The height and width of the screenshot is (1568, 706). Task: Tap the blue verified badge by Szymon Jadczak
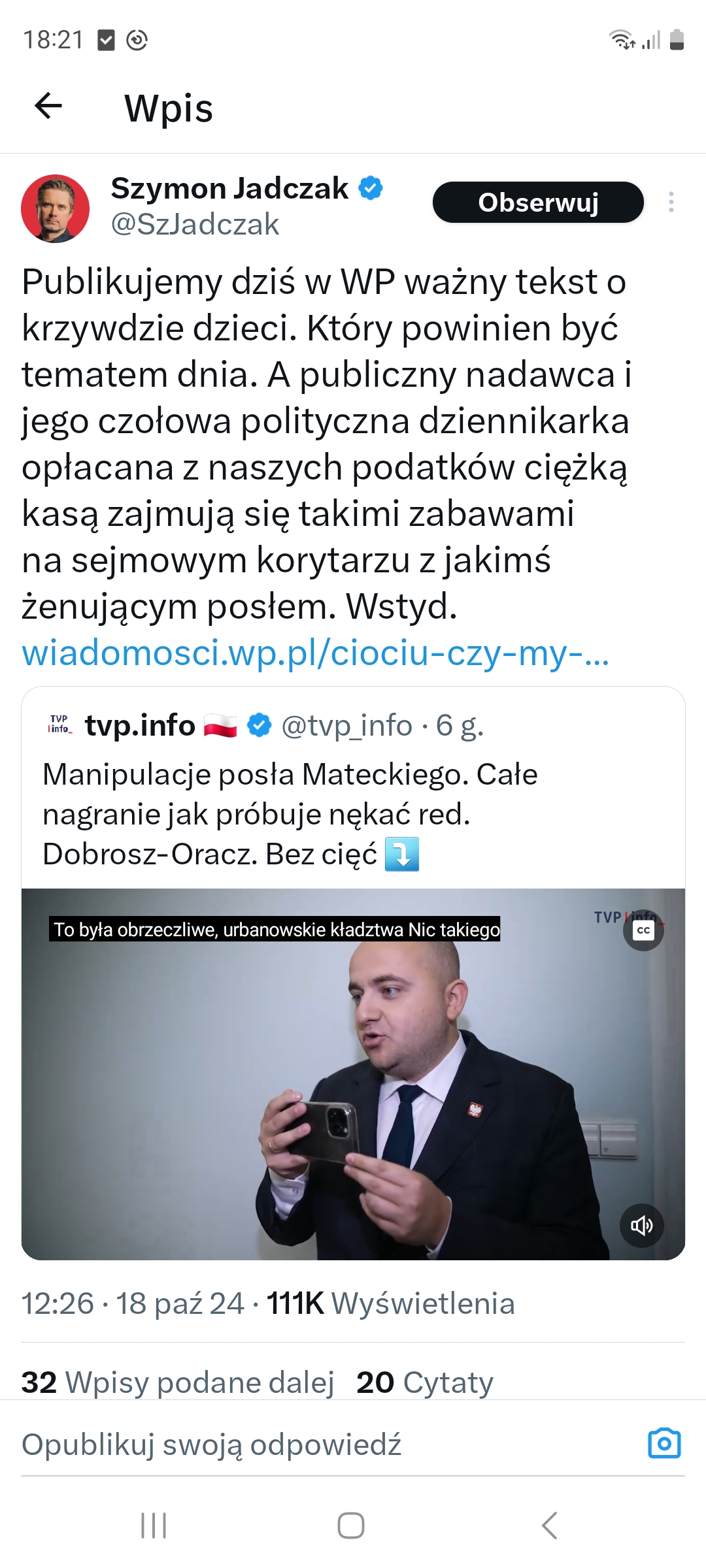click(371, 188)
